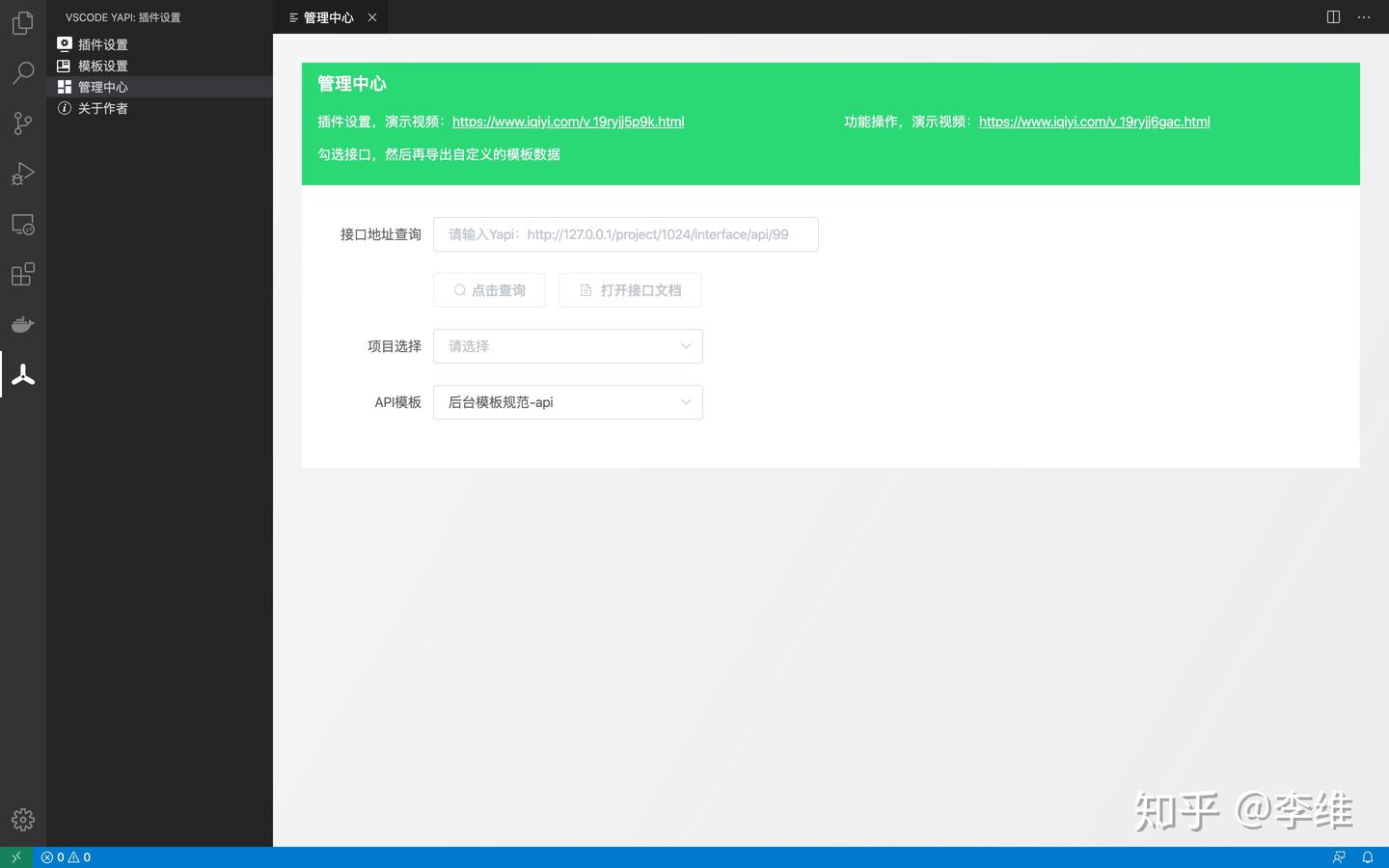Open the Docker extension panel
1389x868 pixels.
click(x=22, y=324)
